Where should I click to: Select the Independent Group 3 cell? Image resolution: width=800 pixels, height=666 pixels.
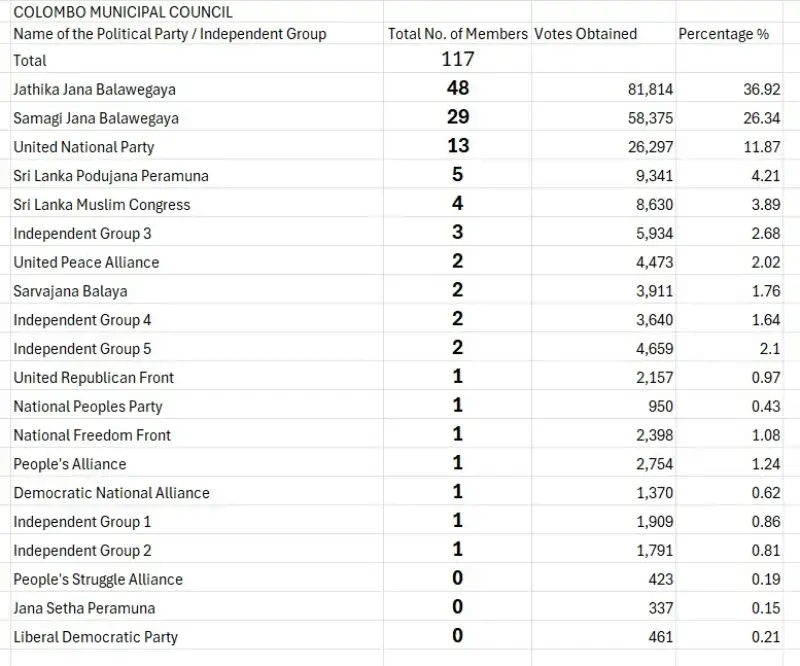(x=83, y=234)
